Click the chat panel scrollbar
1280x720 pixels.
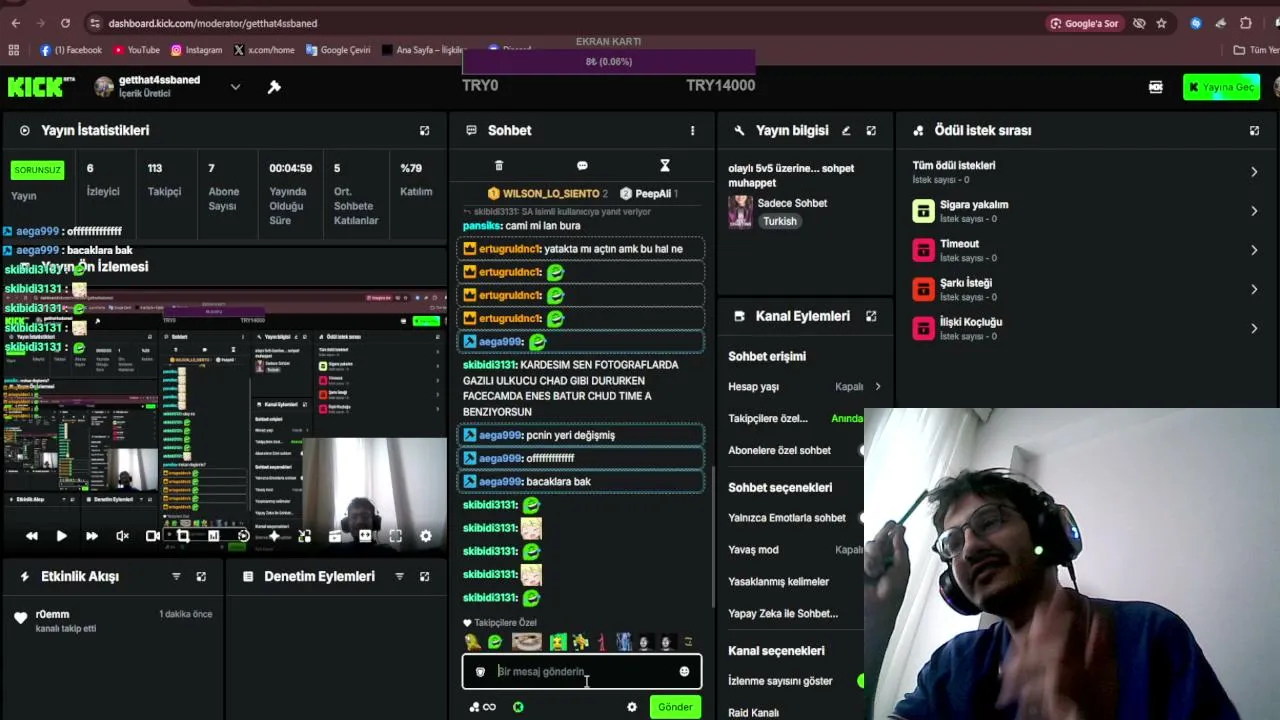713,535
